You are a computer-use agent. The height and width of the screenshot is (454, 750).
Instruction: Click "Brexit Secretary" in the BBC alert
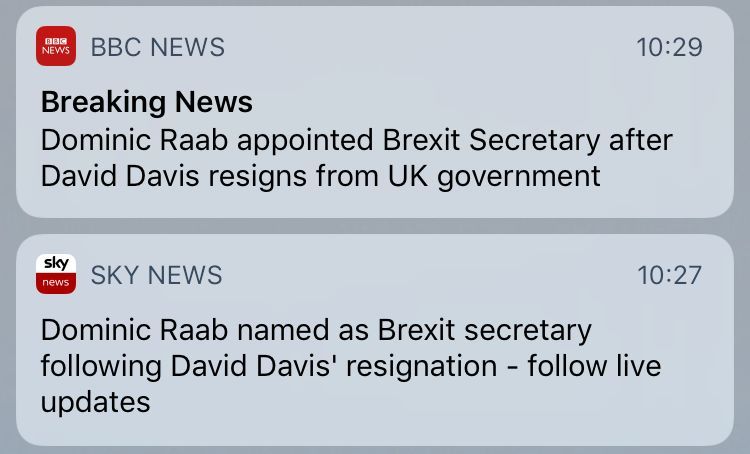[x=486, y=139]
